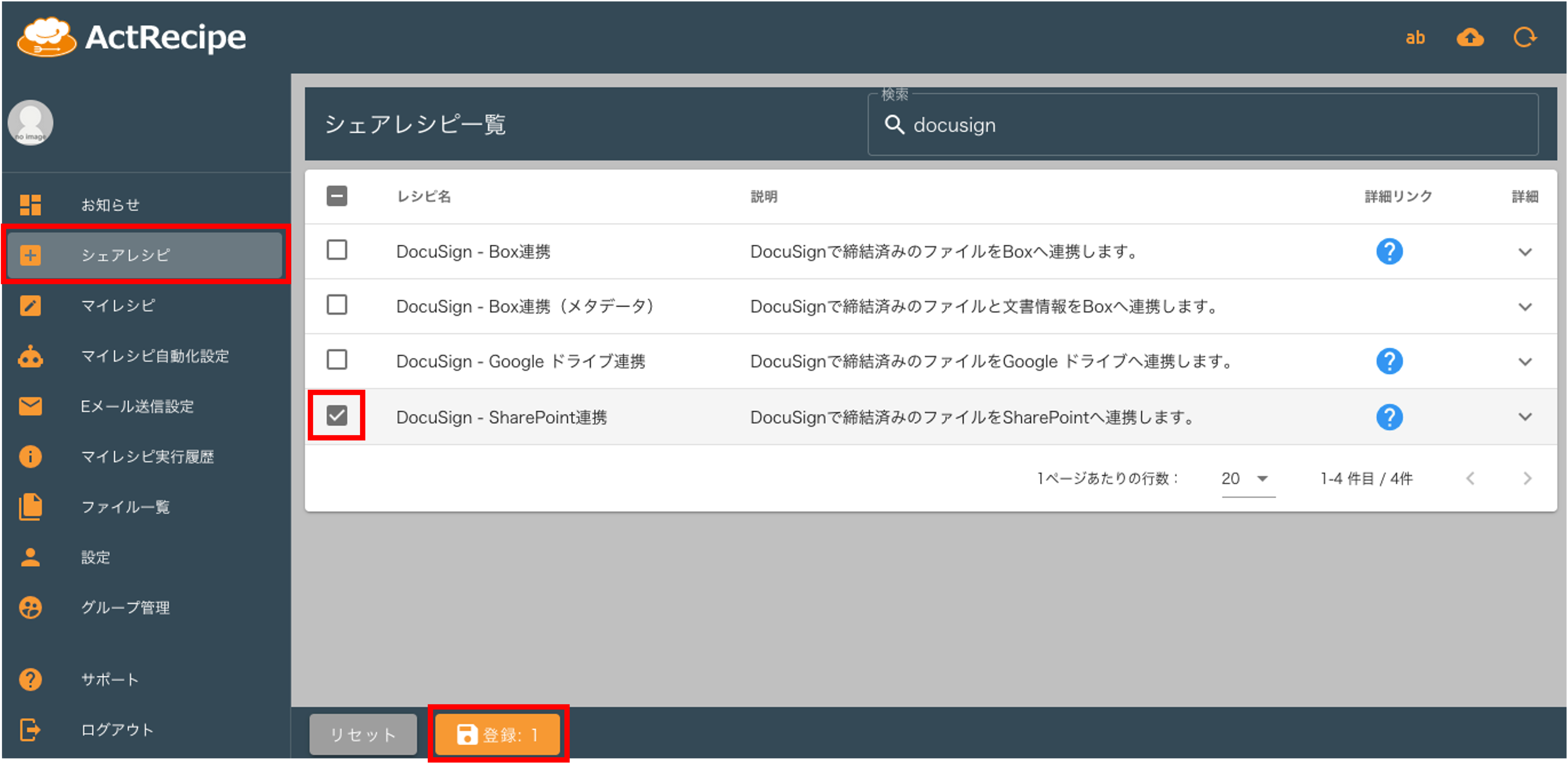Click the お知らせ dashboard icon

click(30, 205)
